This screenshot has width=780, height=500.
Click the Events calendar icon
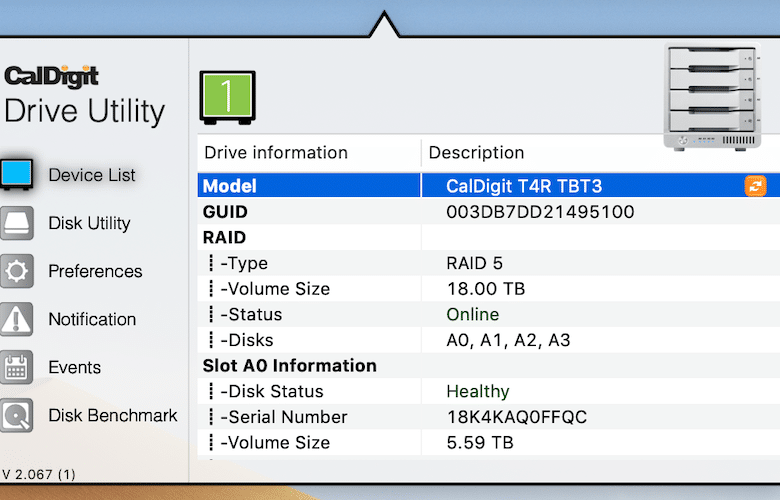pos(17,367)
